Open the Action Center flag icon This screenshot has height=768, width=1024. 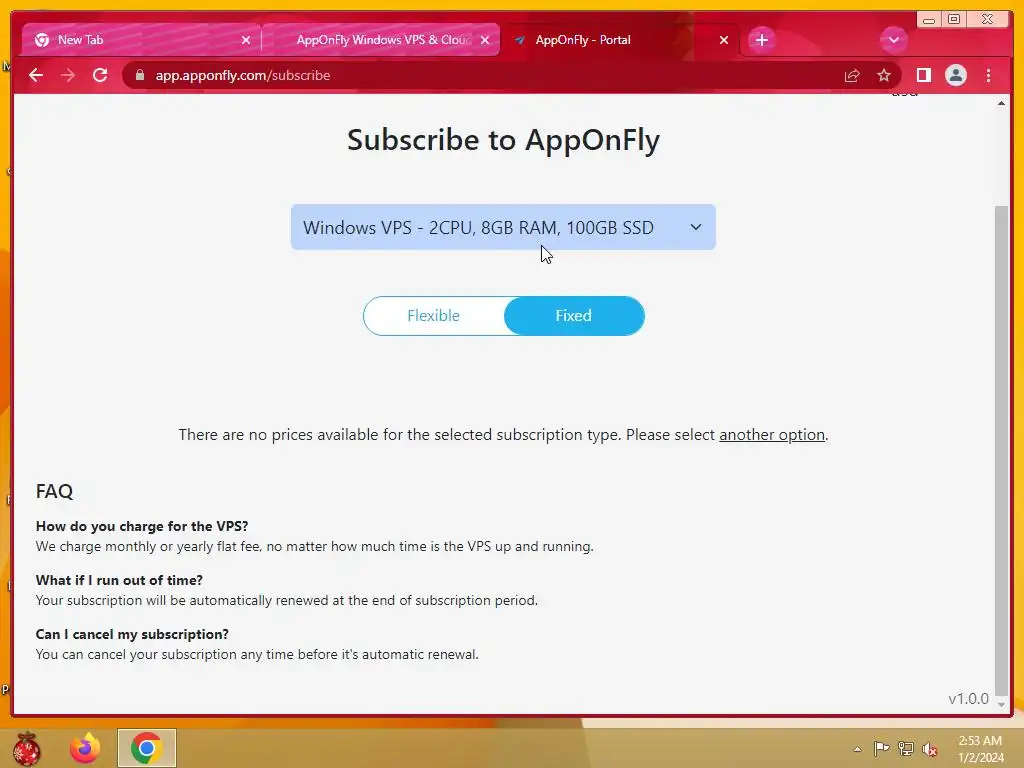click(882, 748)
